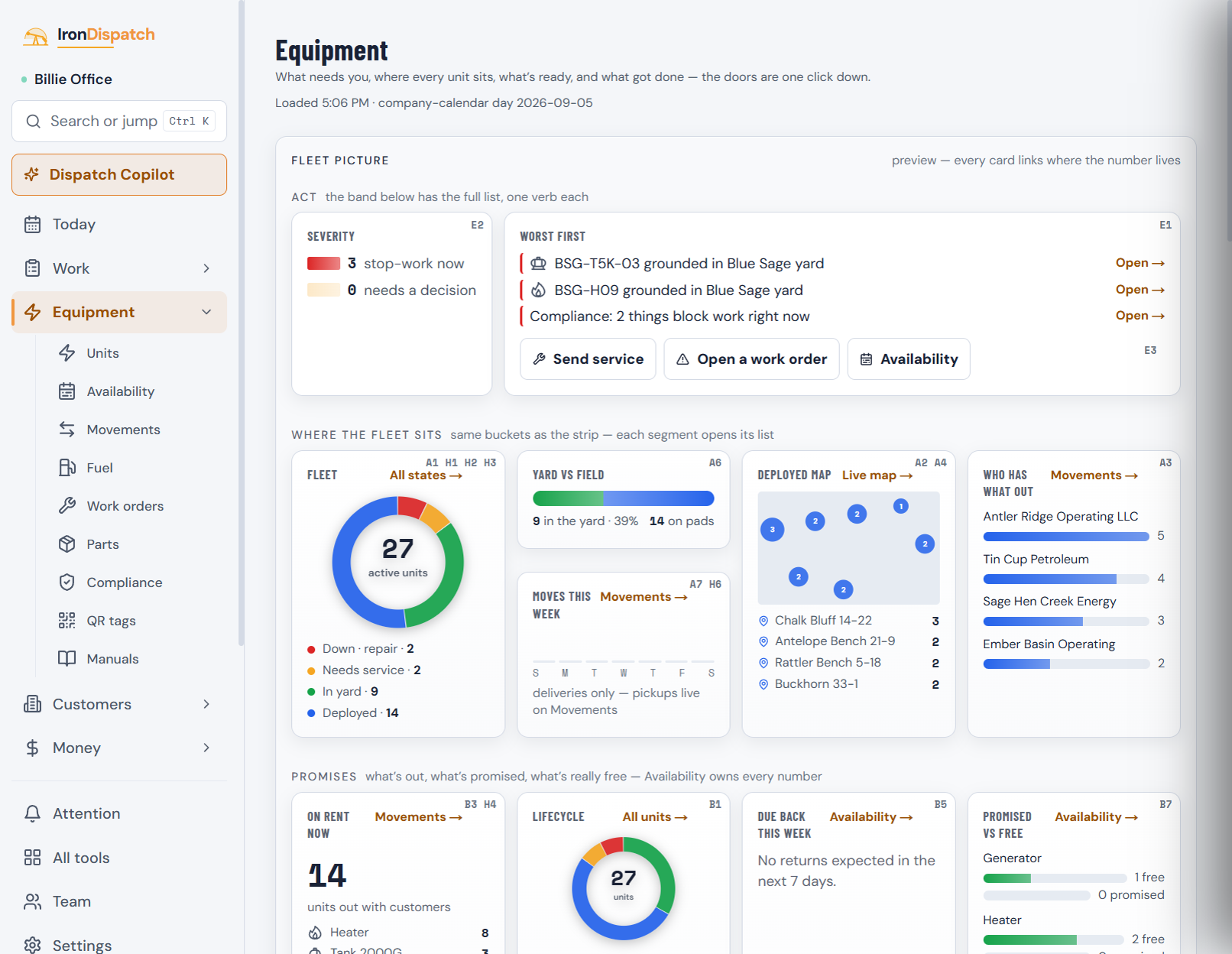Click the Movements arrows icon
1232x954 pixels.
tap(67, 429)
